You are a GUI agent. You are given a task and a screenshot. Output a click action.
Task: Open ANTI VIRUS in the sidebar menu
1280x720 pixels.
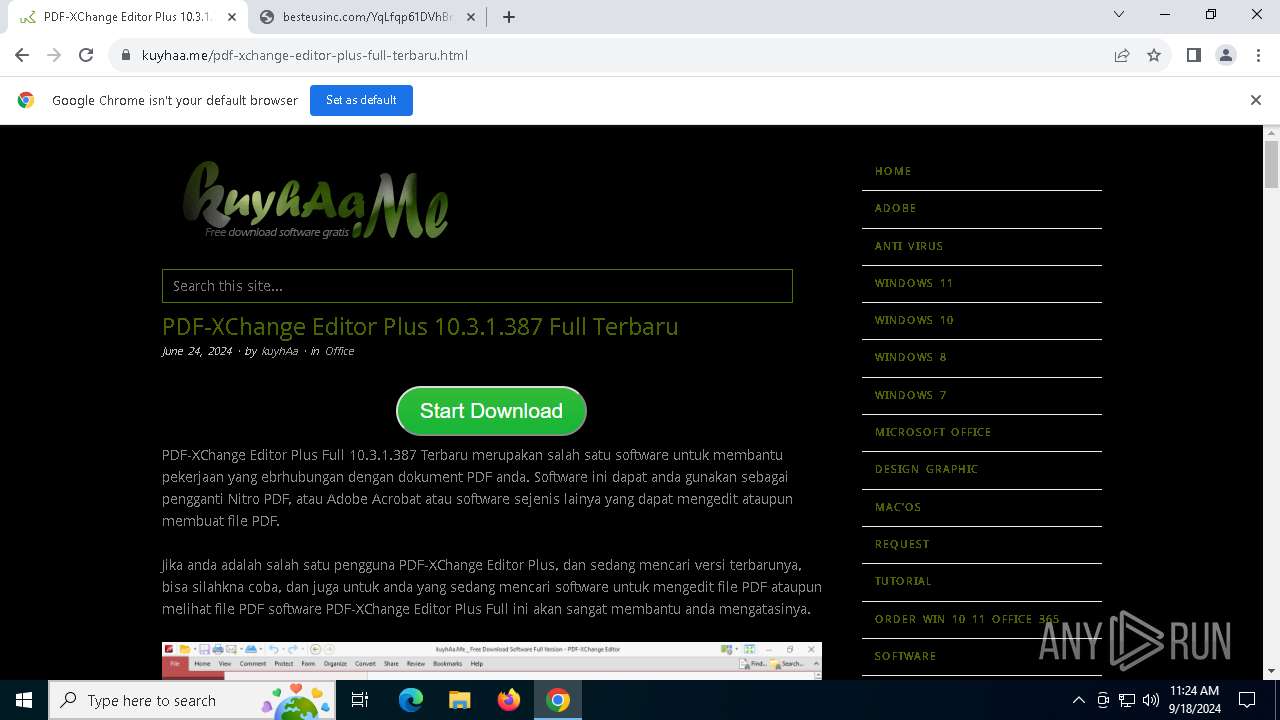pos(909,246)
